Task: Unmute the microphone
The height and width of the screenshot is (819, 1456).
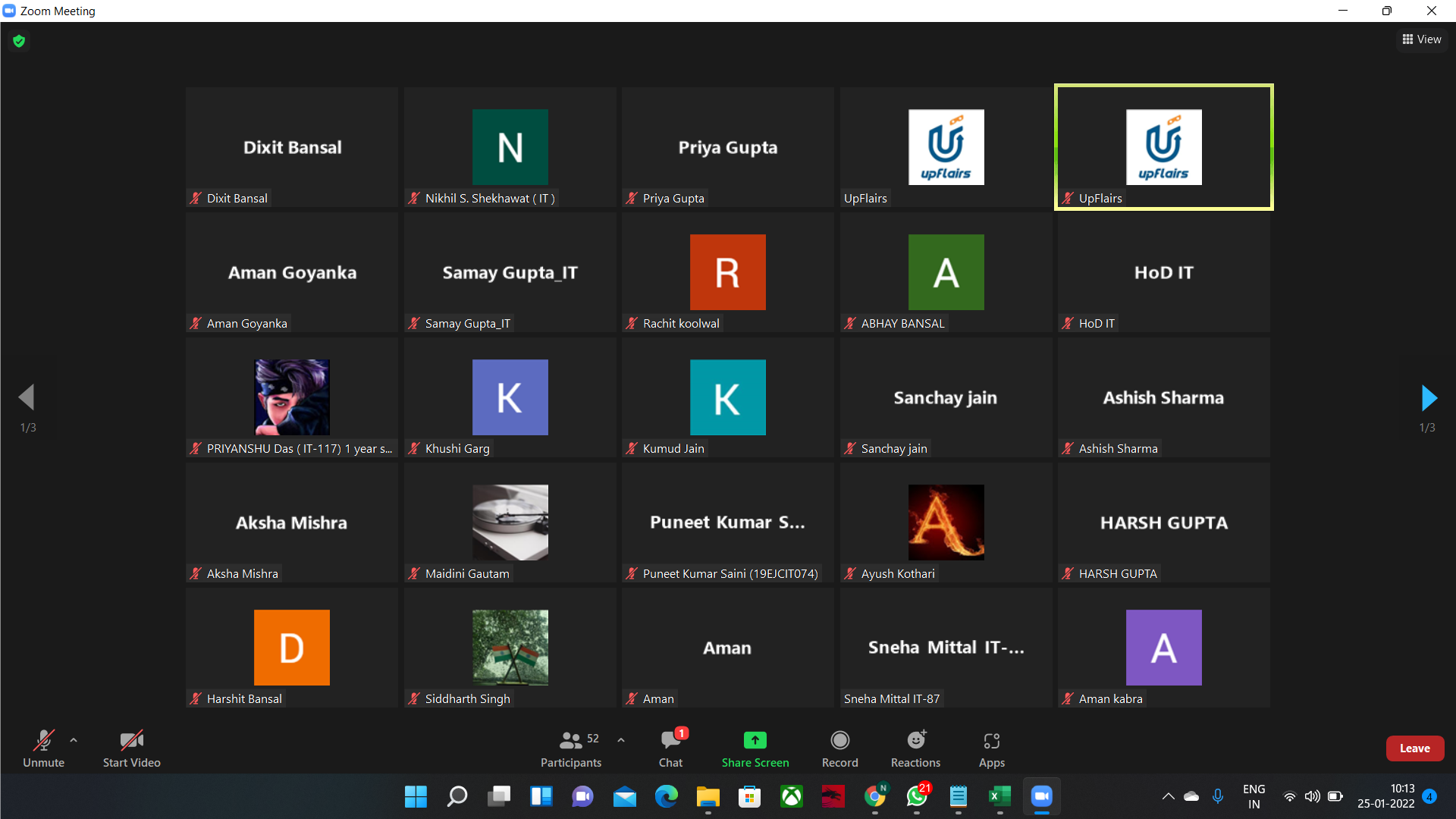Action: pyautogui.click(x=43, y=740)
